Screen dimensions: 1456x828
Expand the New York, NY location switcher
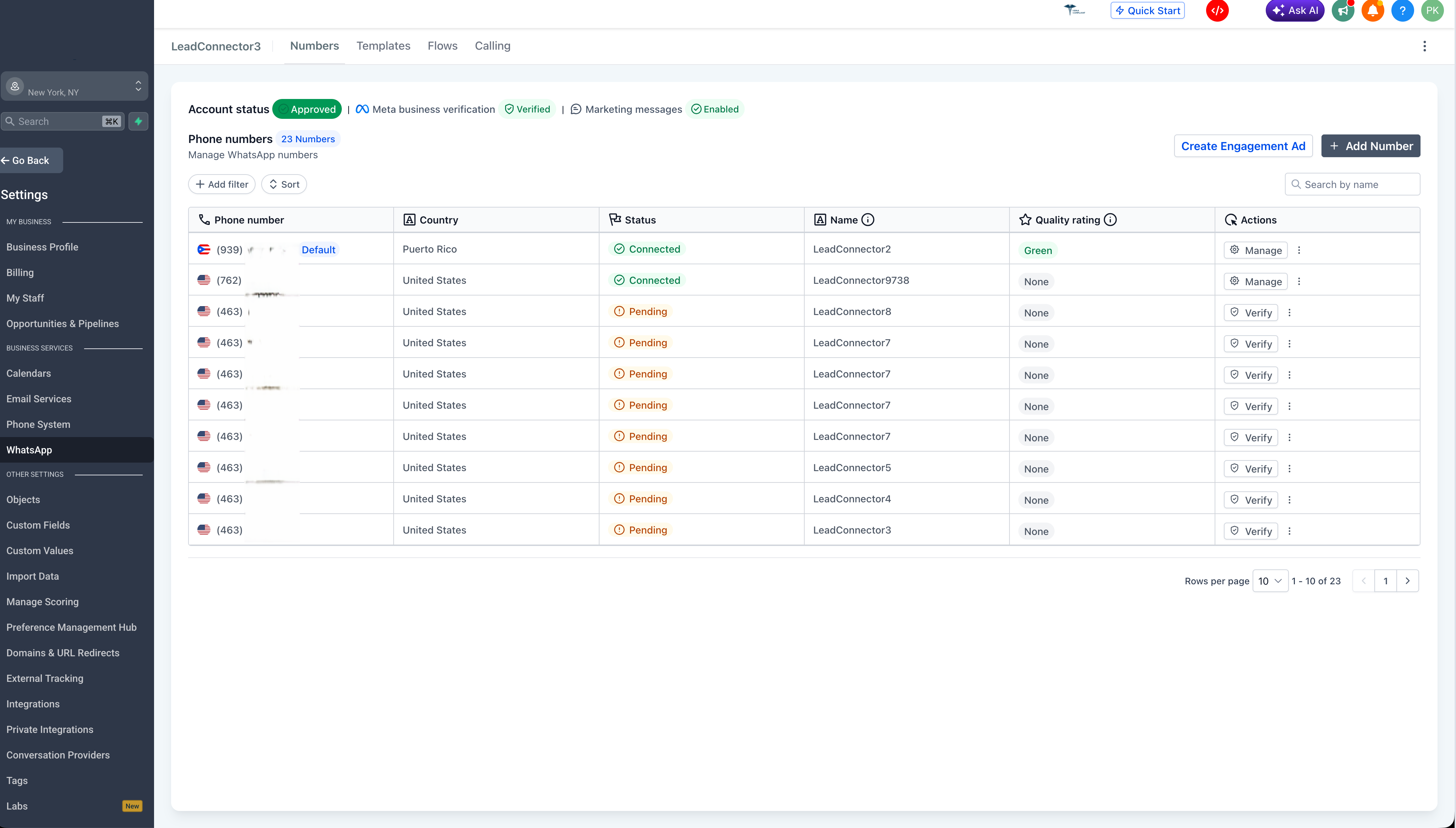click(75, 86)
